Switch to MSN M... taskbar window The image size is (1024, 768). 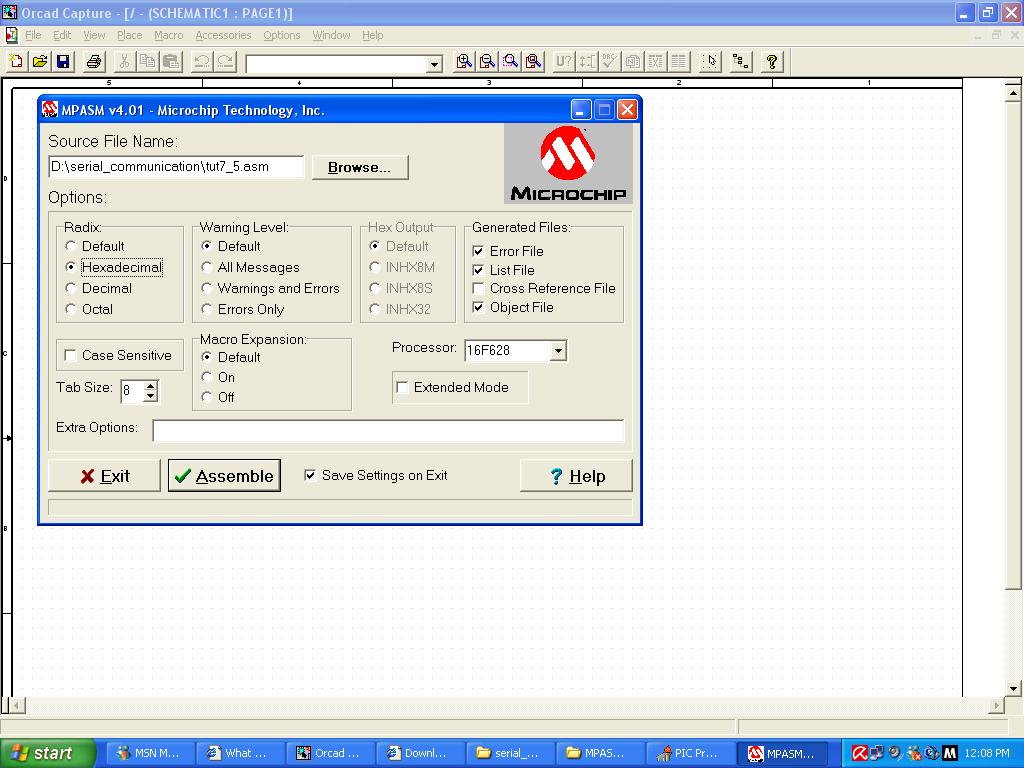tap(150, 753)
